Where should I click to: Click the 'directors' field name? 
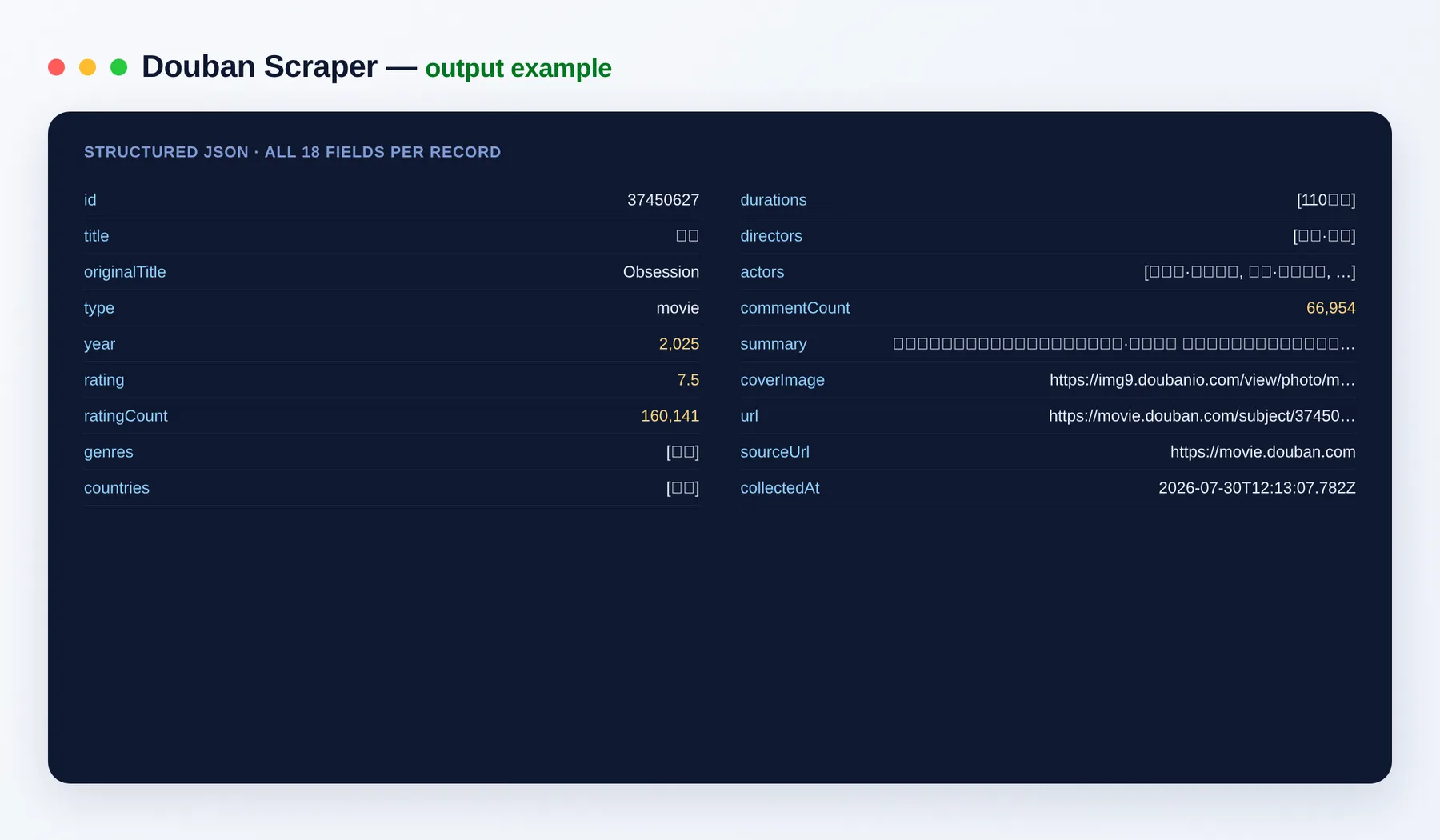(x=771, y=236)
